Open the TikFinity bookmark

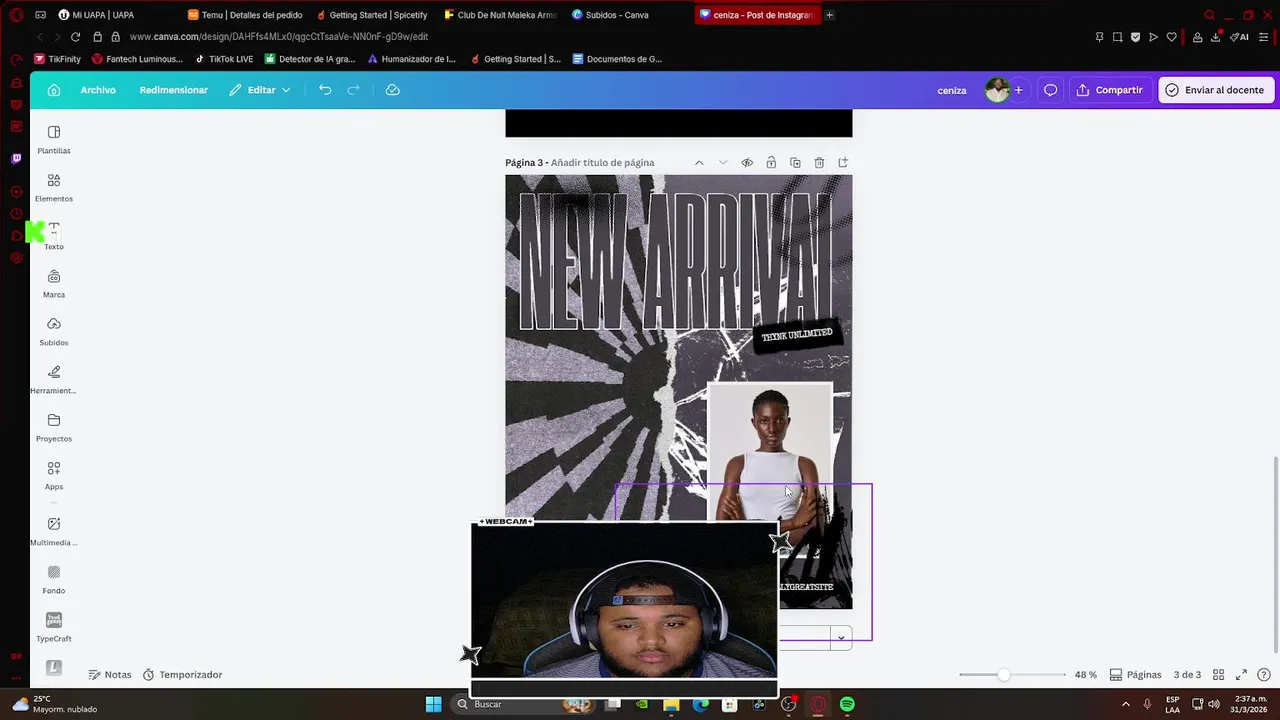(x=57, y=59)
